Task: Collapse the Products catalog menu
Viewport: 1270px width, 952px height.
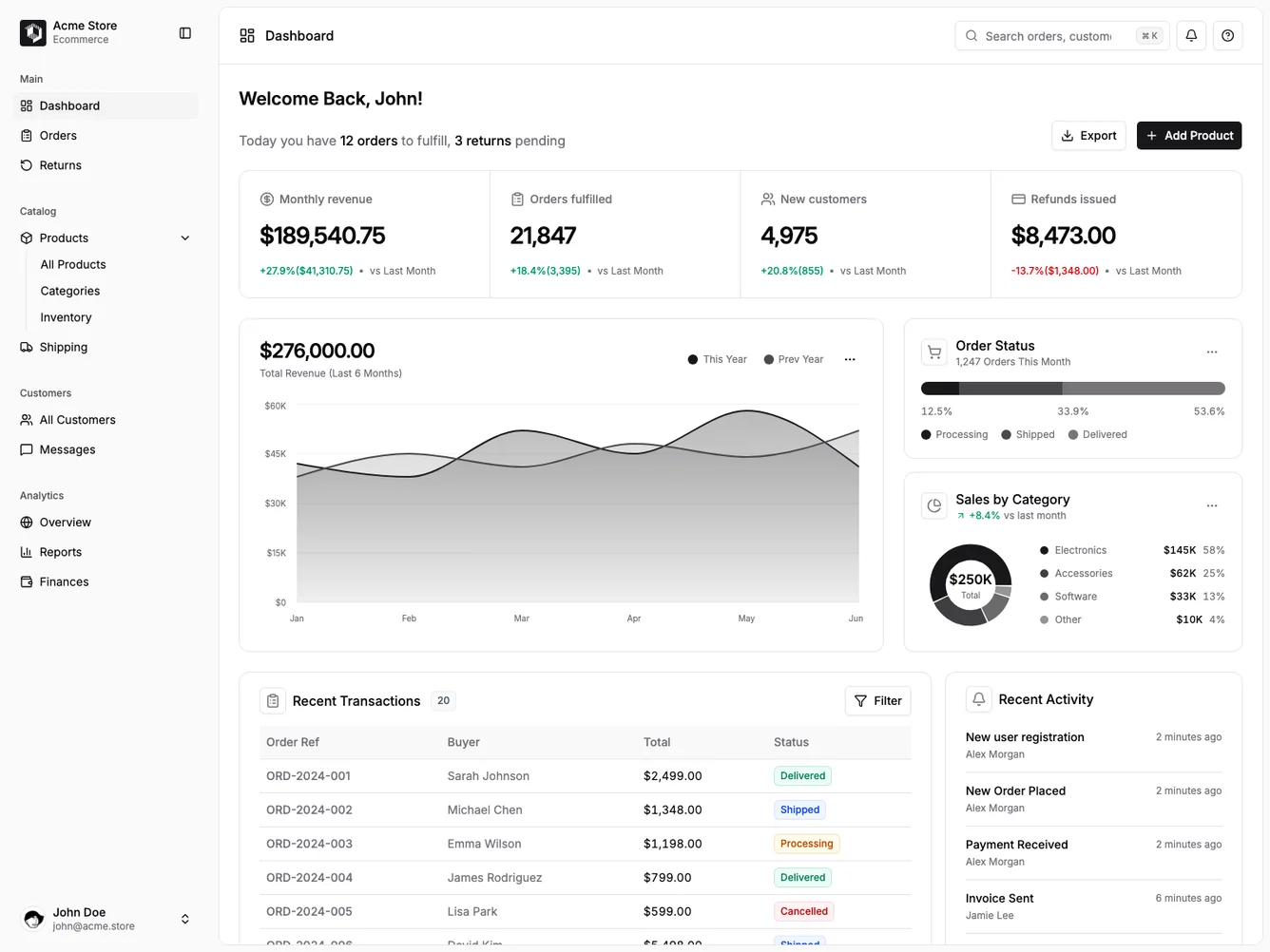Action: 184,238
